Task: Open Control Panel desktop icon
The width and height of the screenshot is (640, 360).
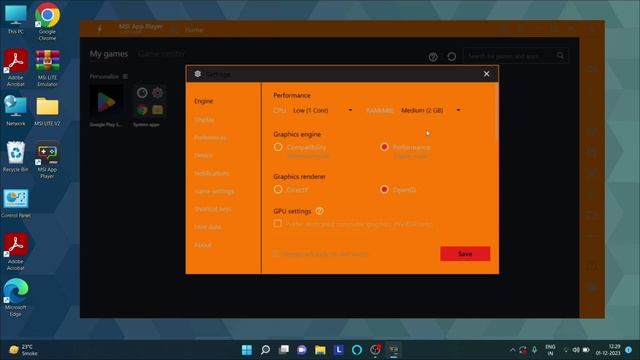Action: (x=16, y=203)
